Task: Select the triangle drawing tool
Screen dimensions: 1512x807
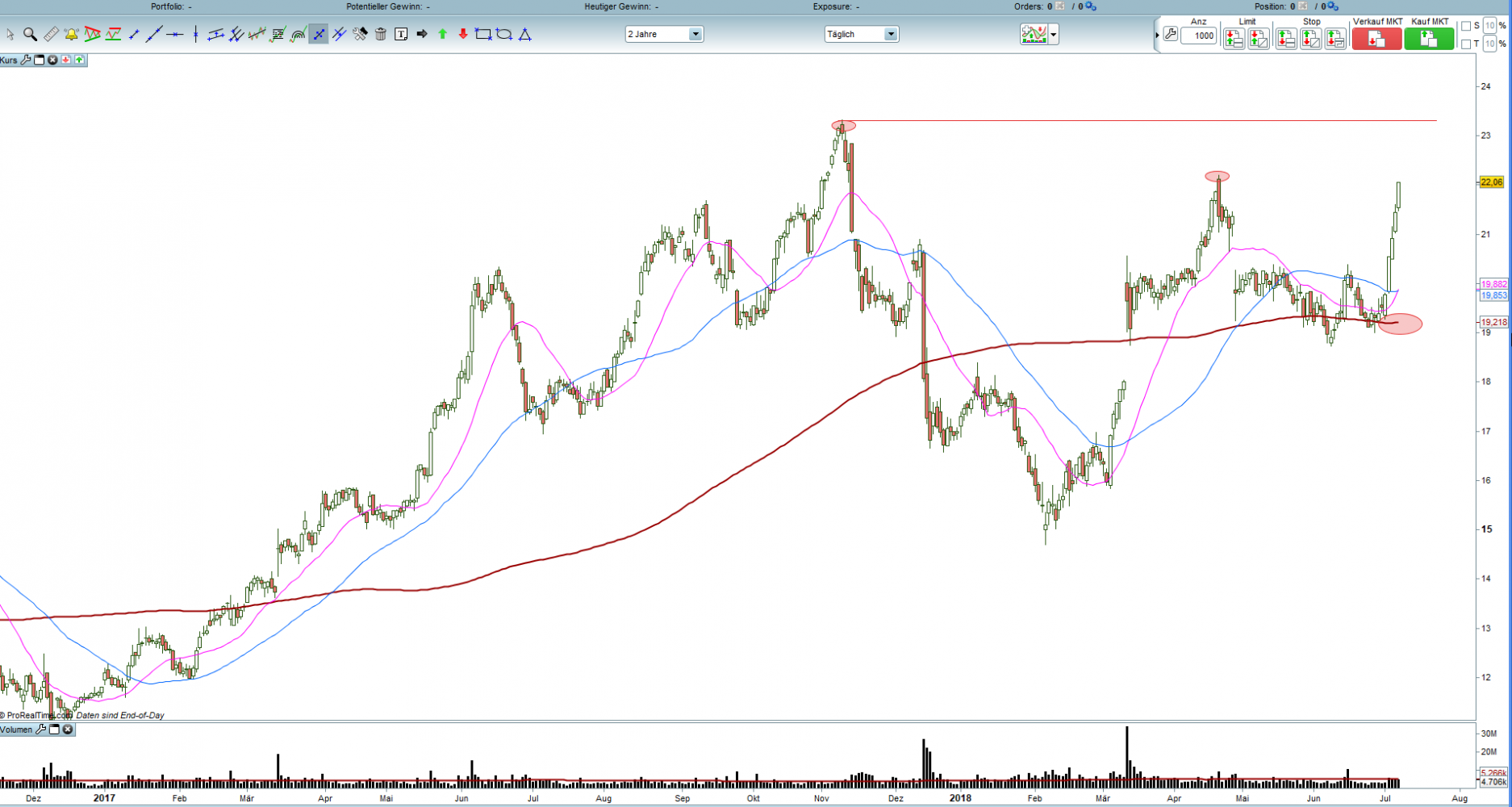Action: click(525, 34)
